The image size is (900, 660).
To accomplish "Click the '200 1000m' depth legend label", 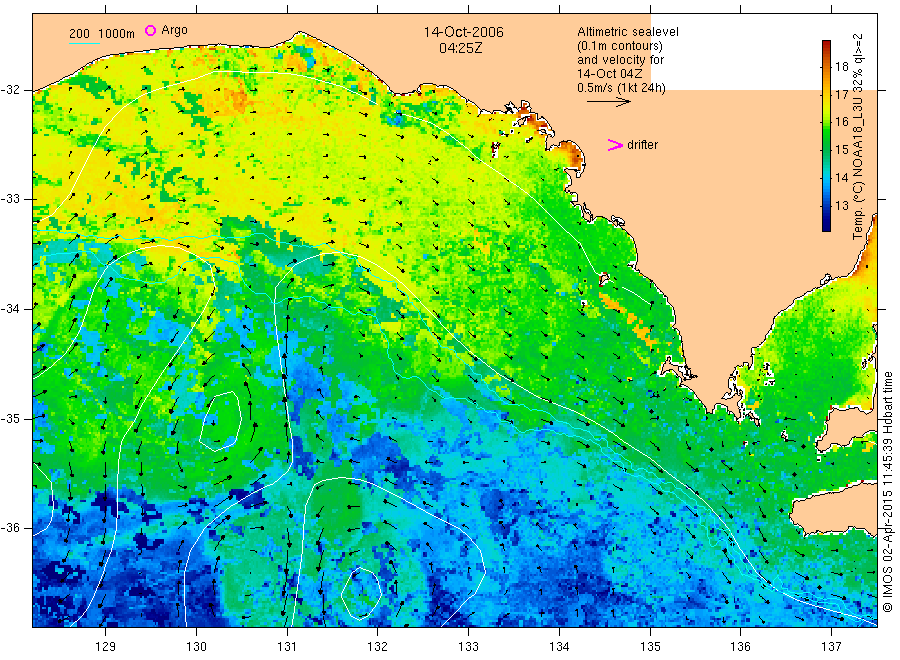I will pyautogui.click(x=102, y=34).
